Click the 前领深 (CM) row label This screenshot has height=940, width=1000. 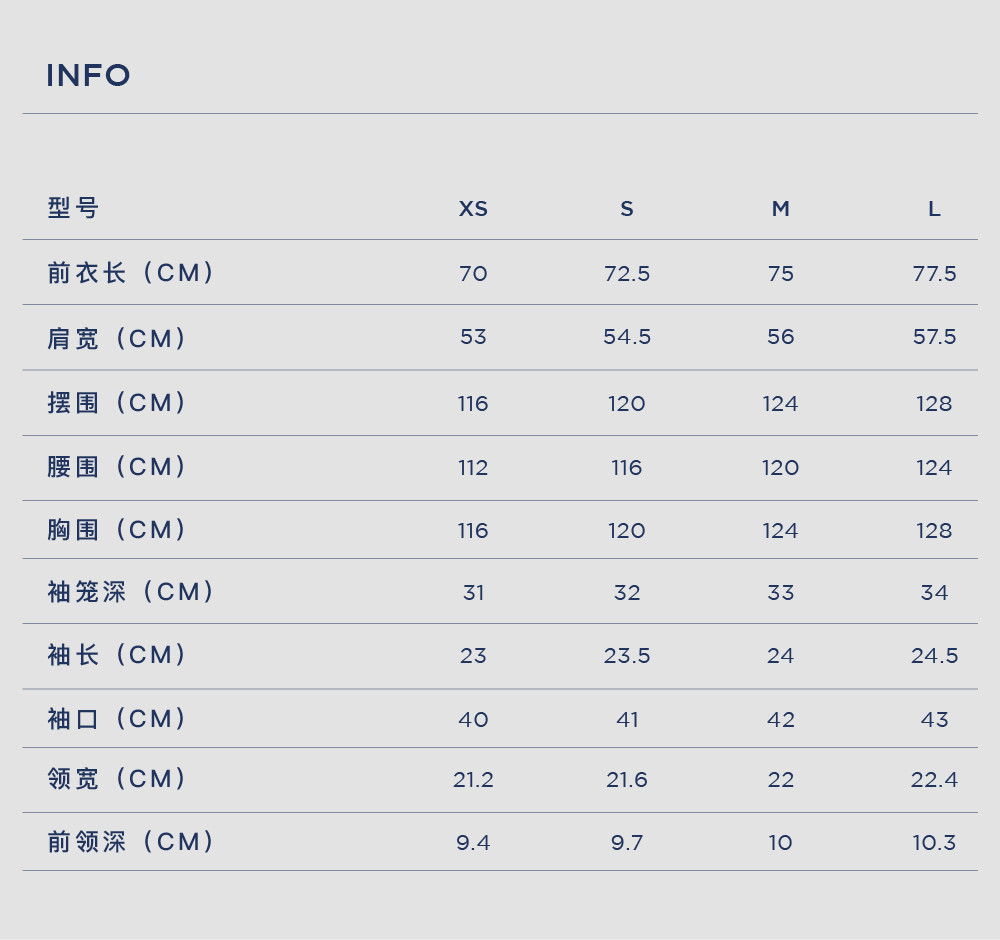131,842
